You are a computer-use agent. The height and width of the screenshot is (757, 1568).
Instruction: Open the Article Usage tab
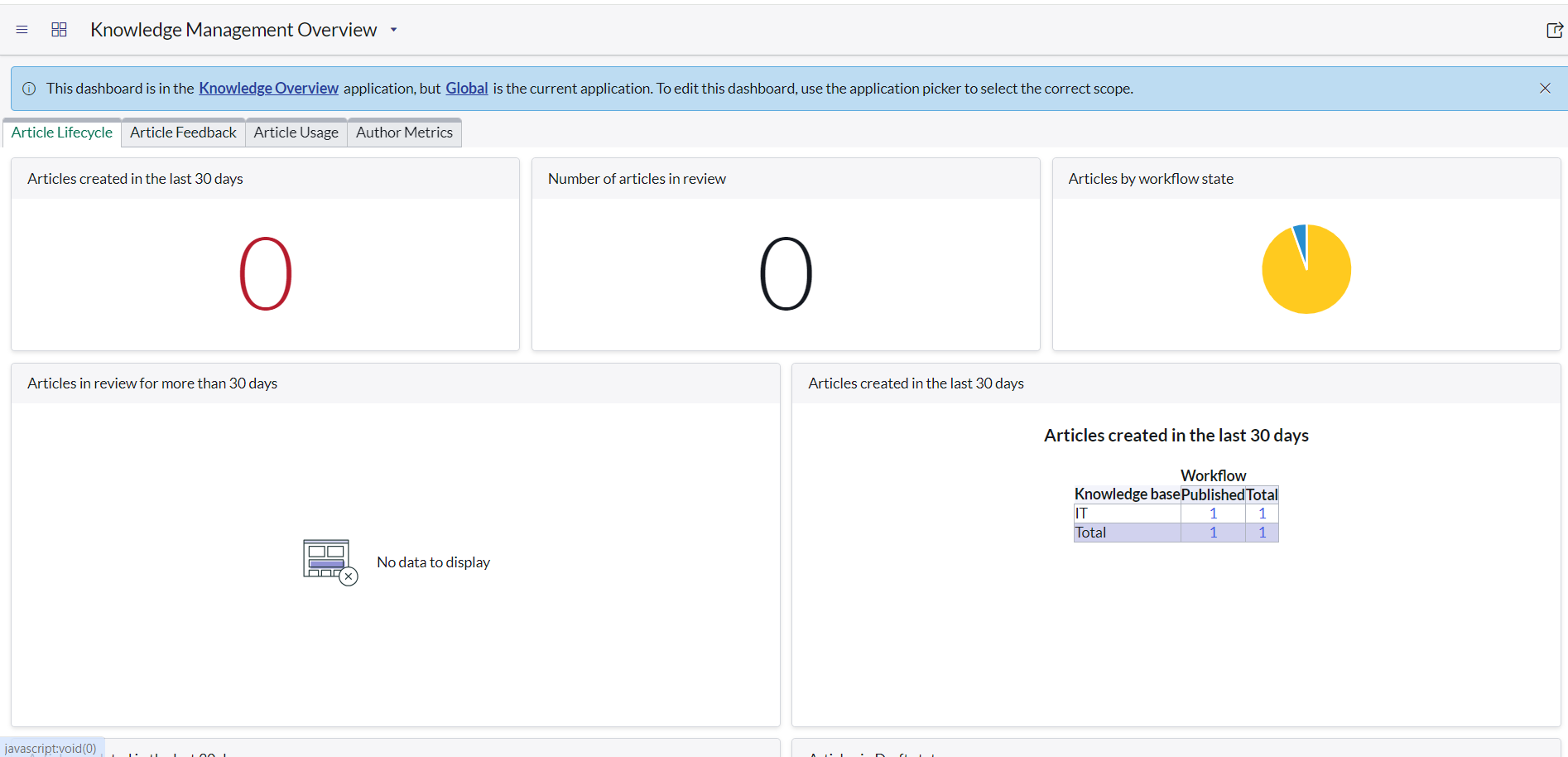point(296,132)
